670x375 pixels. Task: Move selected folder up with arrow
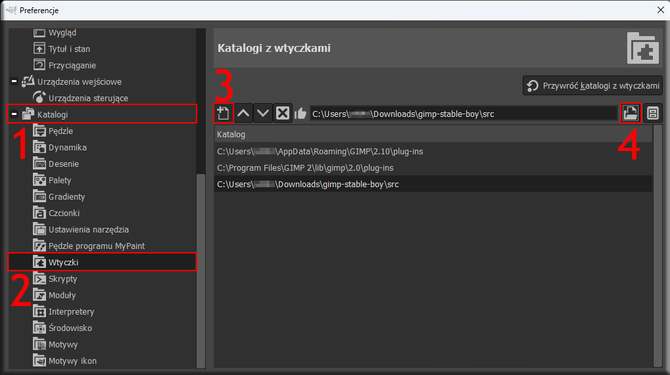(x=243, y=113)
